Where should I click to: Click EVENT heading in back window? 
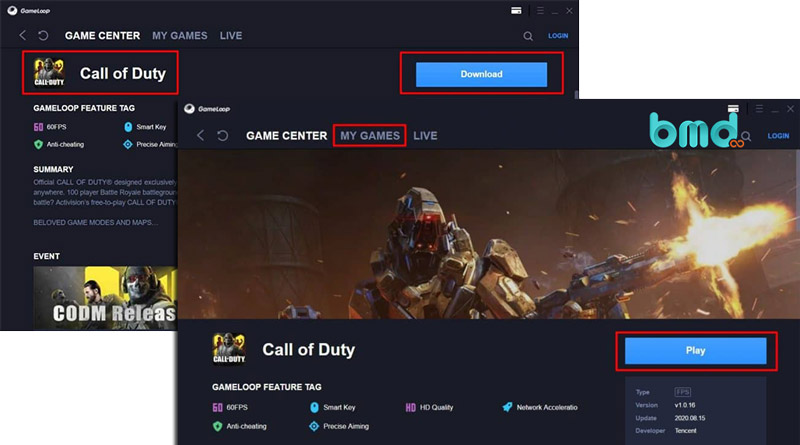(x=46, y=256)
